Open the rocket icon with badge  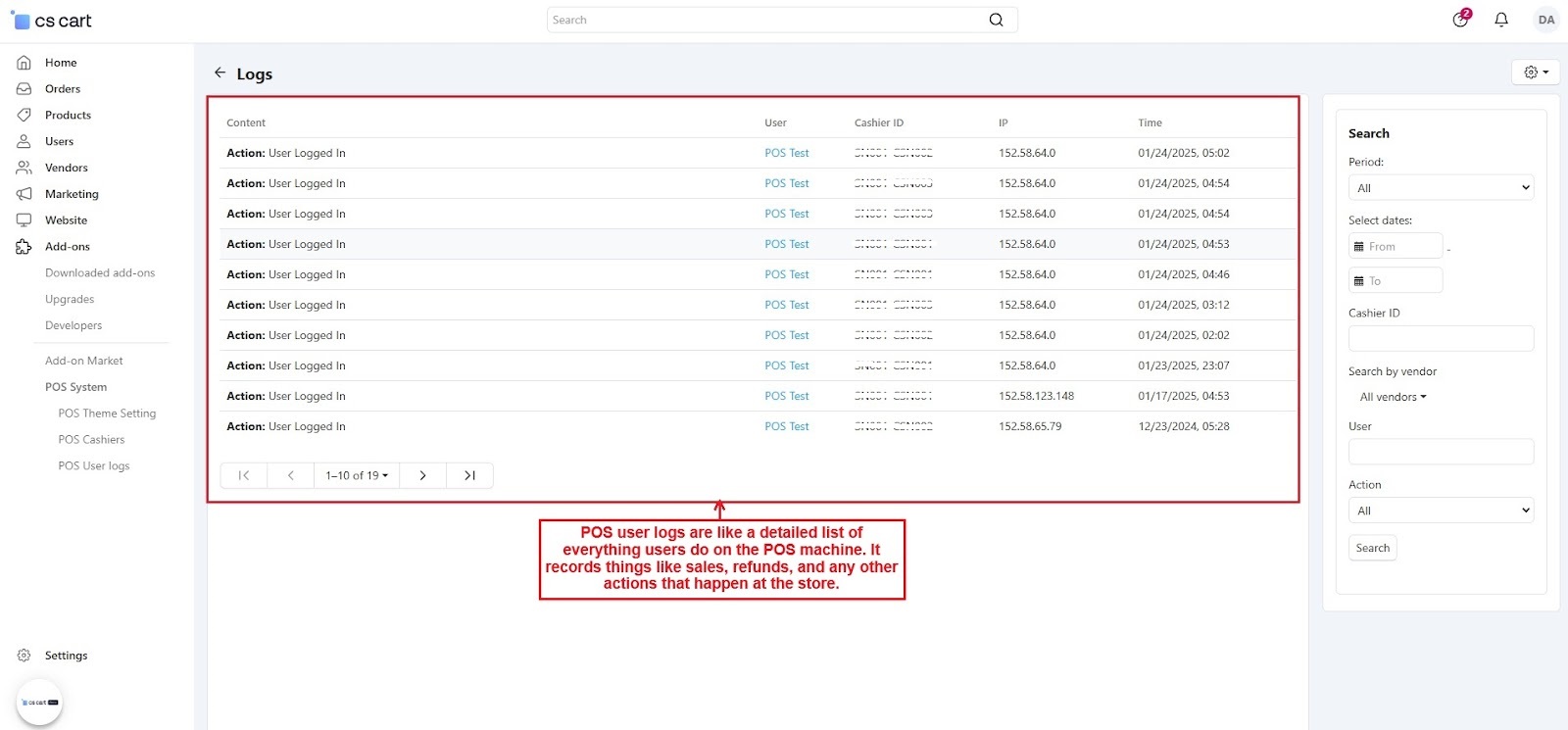pos(1460,20)
